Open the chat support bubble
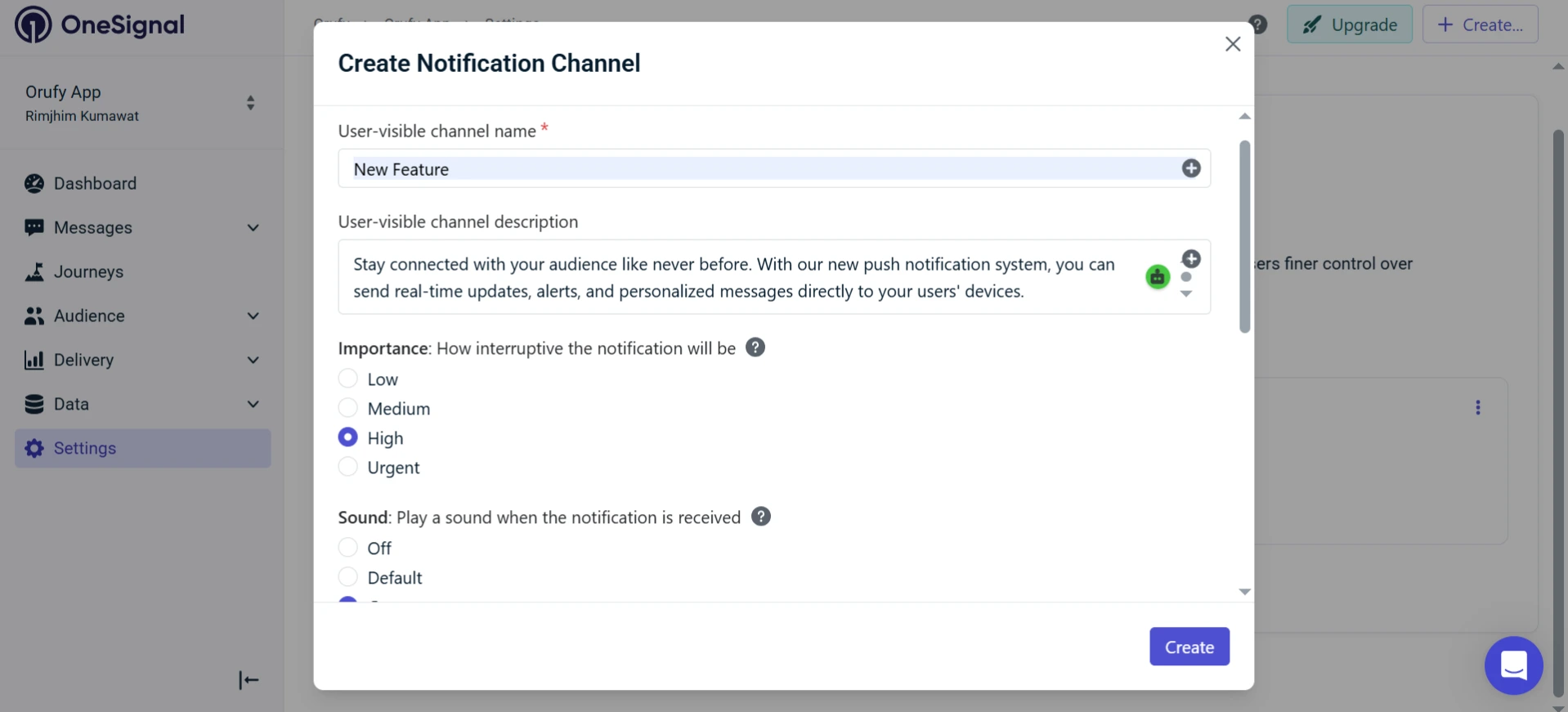This screenshot has width=1568, height=712. coord(1514,665)
